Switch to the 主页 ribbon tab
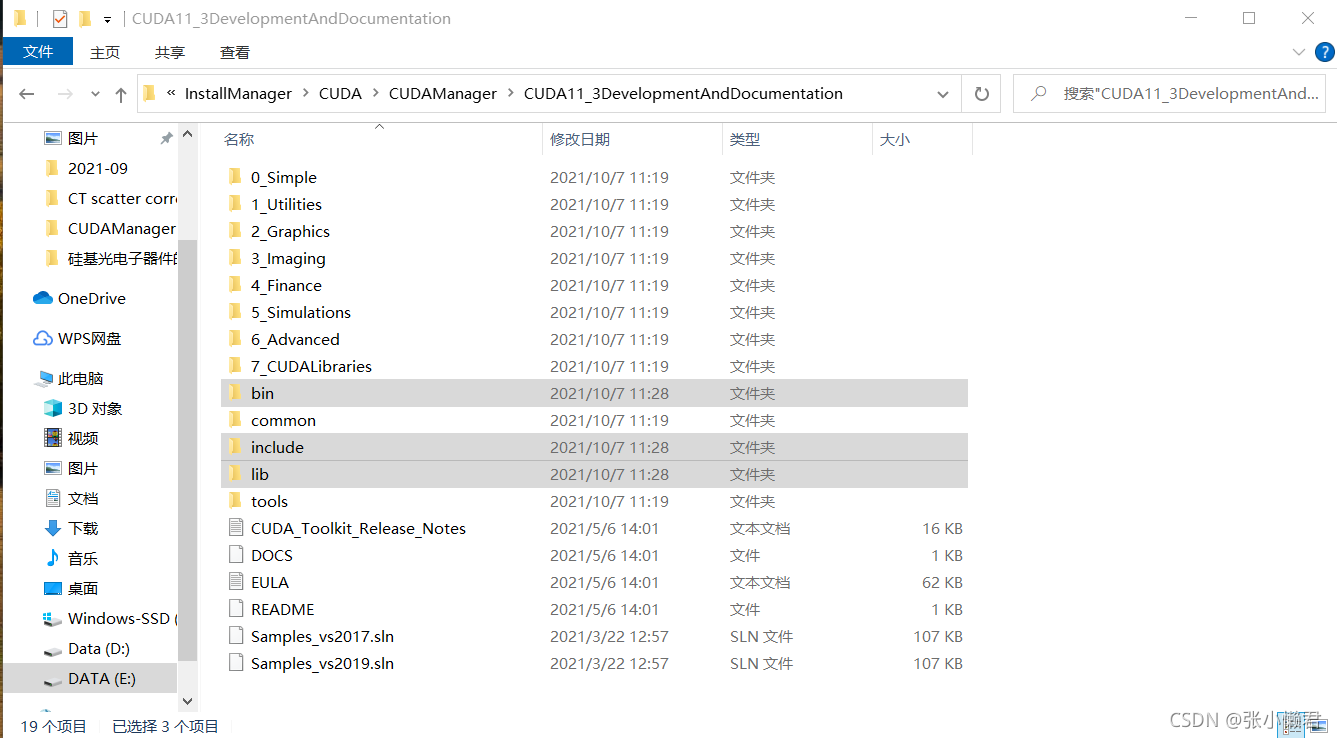Screen dimensions: 1337x738 point(105,52)
